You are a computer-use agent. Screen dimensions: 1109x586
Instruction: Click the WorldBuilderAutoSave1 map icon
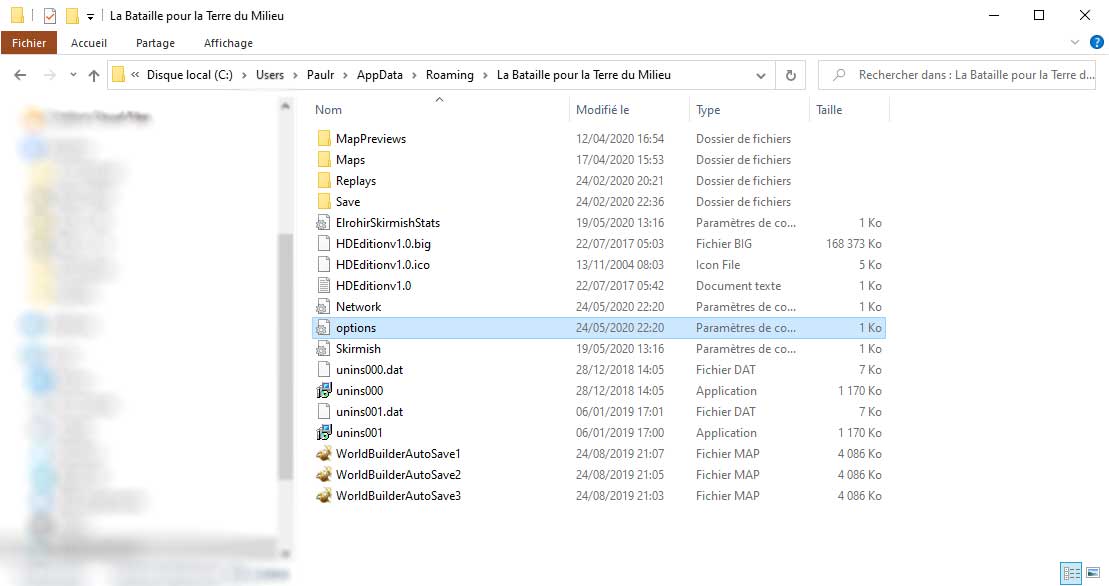(324, 454)
